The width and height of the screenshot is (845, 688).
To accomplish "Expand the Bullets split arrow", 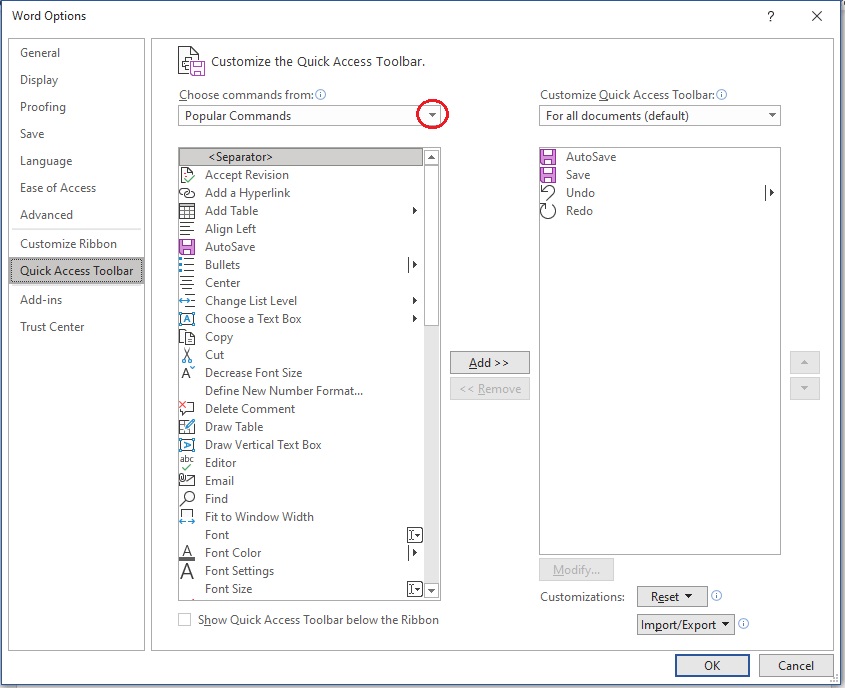I will [x=413, y=265].
